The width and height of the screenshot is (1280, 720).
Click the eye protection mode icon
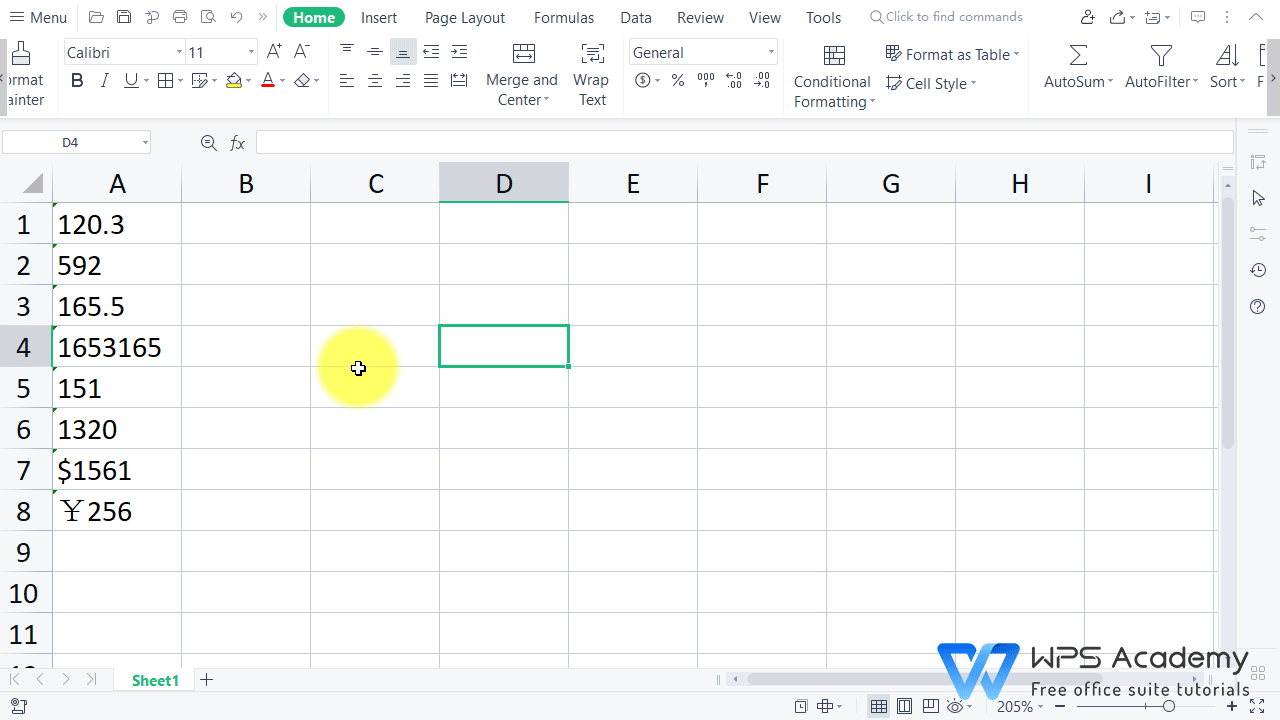pyautogui.click(x=957, y=706)
